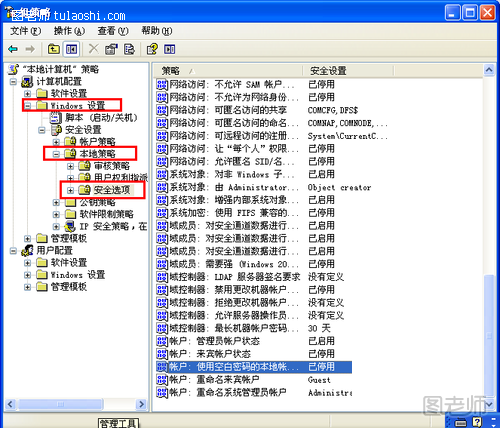Open the 文件(F) menu

click(x=25, y=31)
